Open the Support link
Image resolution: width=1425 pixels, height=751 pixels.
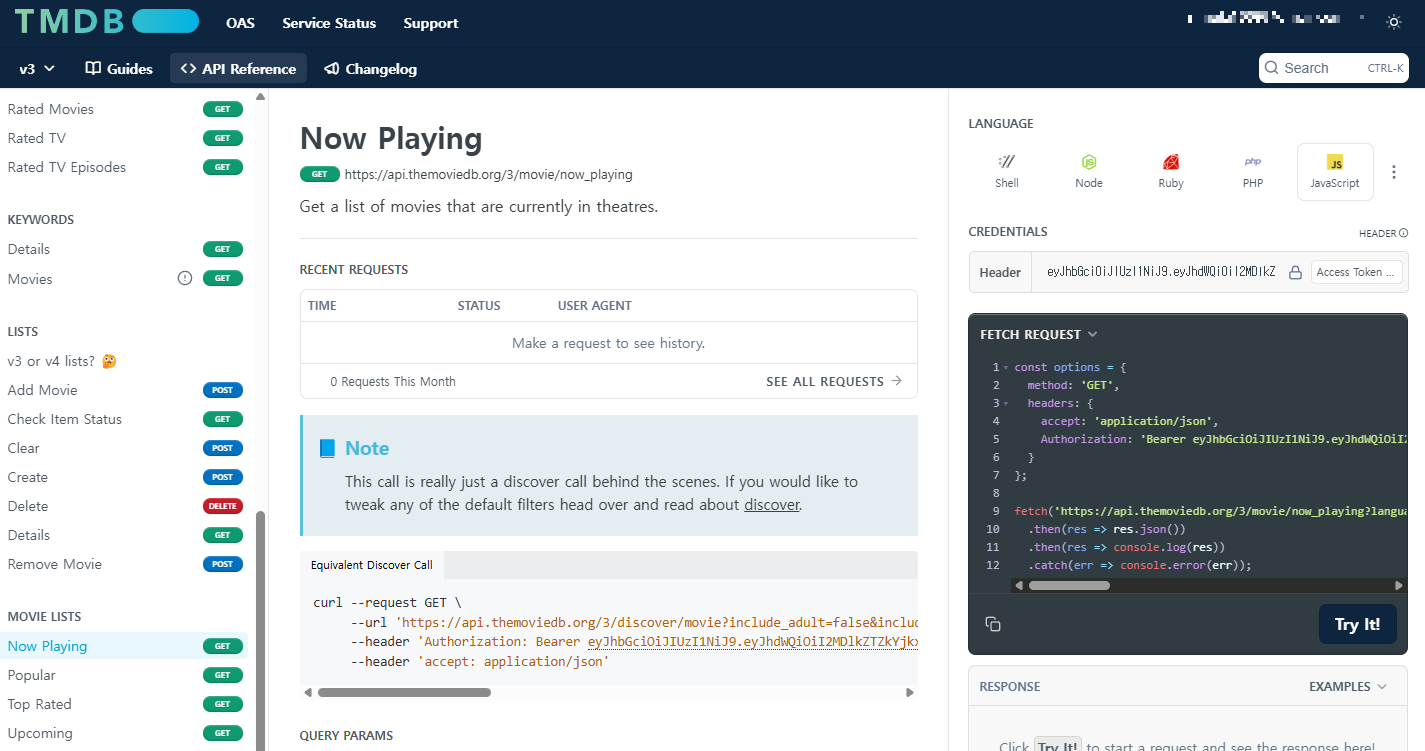[x=431, y=23]
